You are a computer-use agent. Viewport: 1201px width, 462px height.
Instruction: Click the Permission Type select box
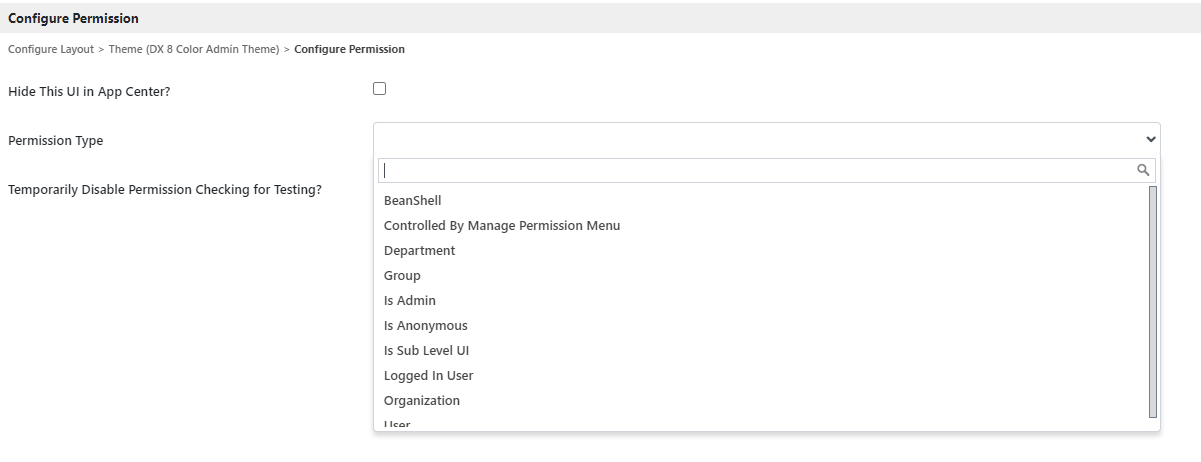coord(760,139)
